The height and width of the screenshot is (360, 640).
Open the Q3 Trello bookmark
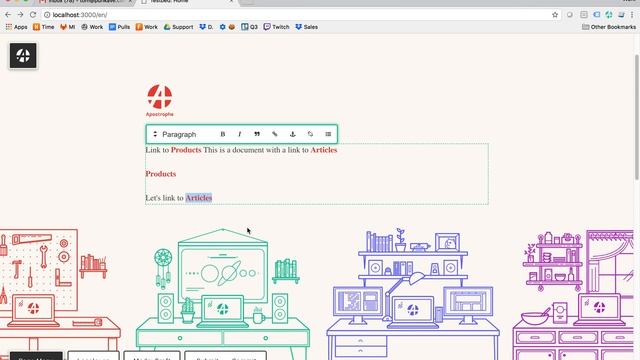click(250, 27)
